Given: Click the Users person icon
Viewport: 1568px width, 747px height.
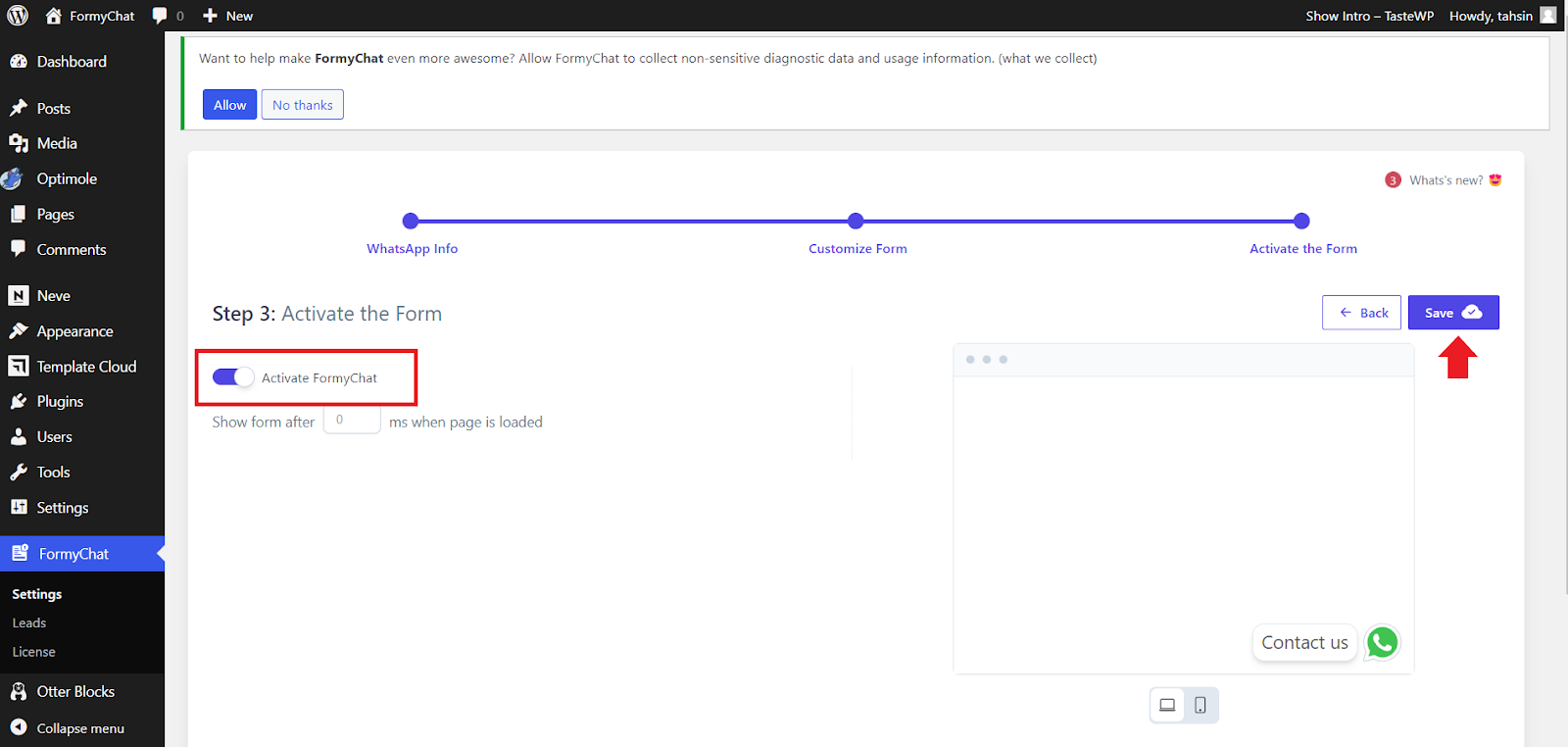Looking at the screenshot, I should (x=19, y=436).
